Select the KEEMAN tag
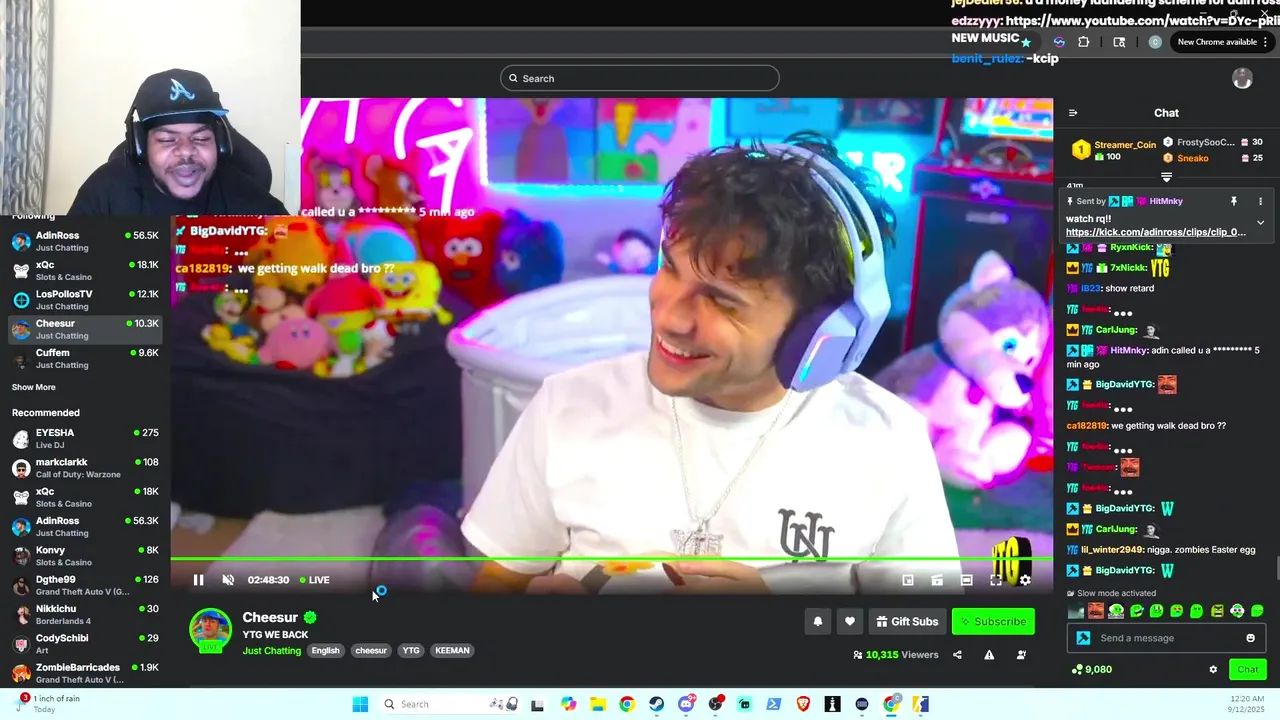 pos(452,650)
